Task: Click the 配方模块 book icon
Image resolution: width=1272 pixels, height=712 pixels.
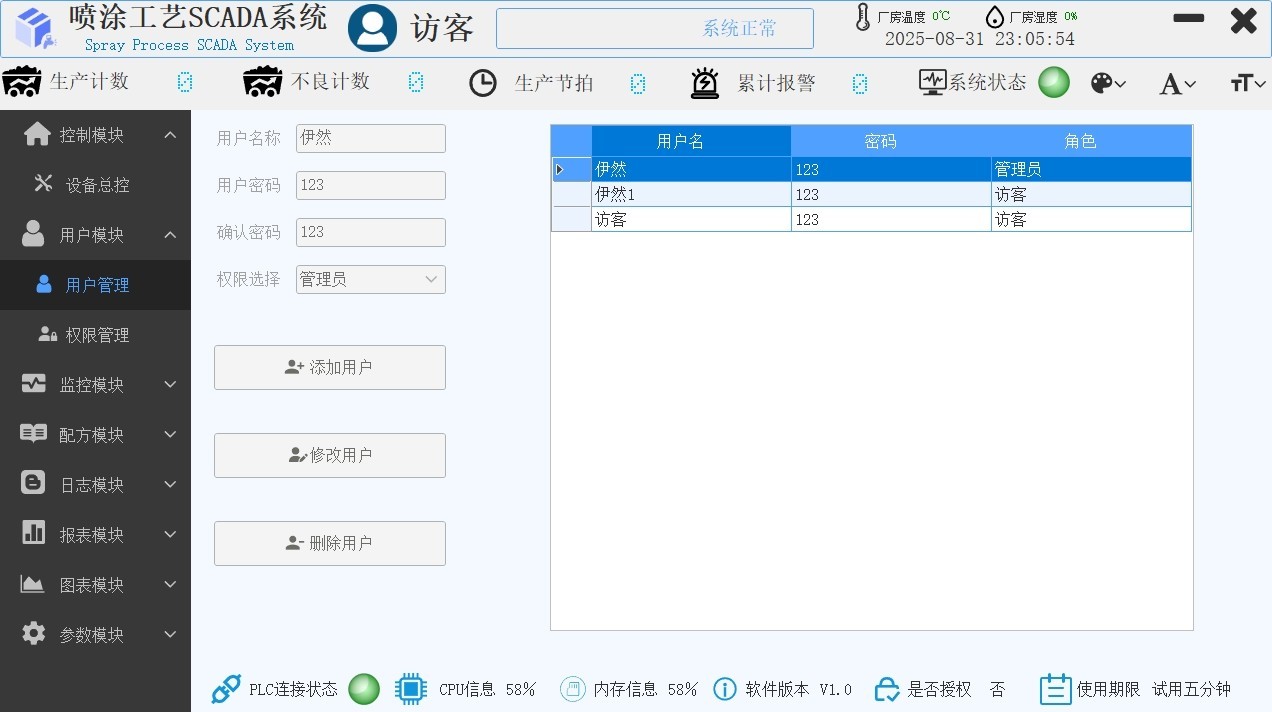Action: [x=34, y=433]
